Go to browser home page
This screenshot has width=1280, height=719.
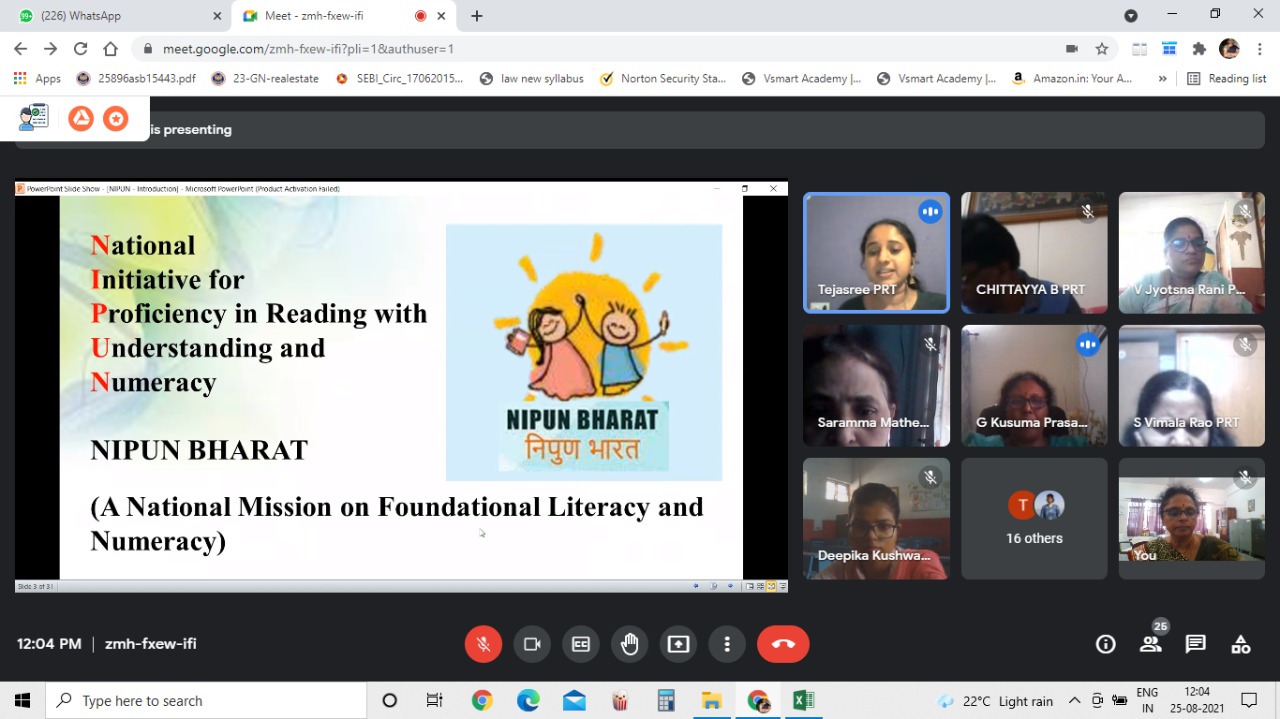coord(111,48)
